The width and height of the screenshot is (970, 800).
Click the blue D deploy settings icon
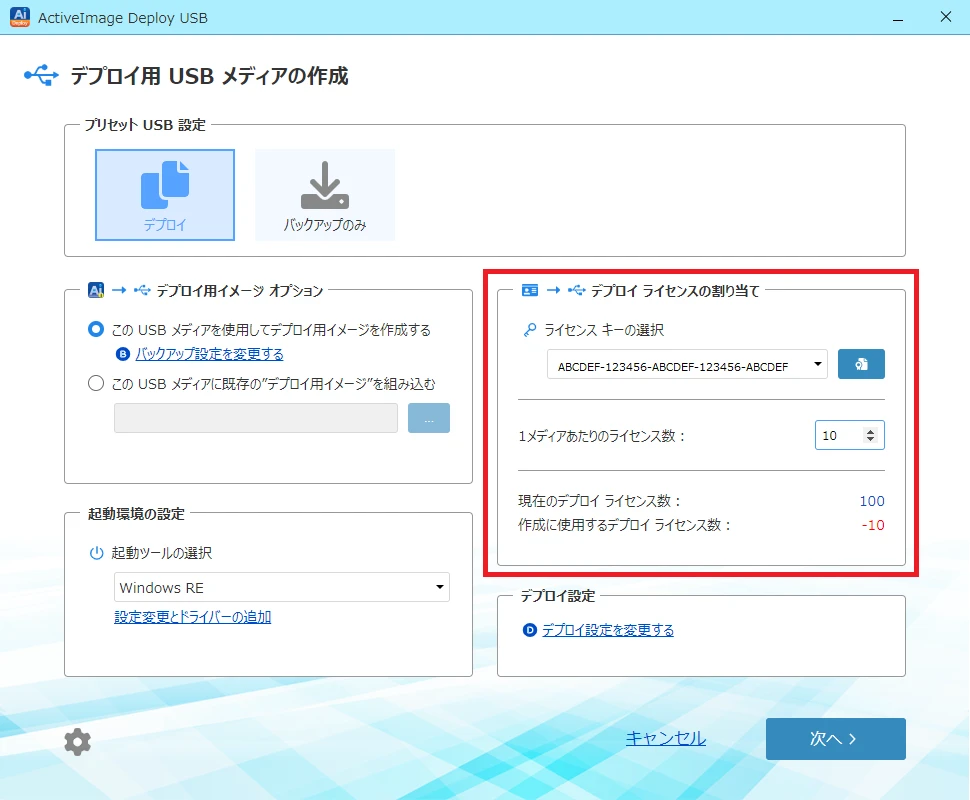530,630
